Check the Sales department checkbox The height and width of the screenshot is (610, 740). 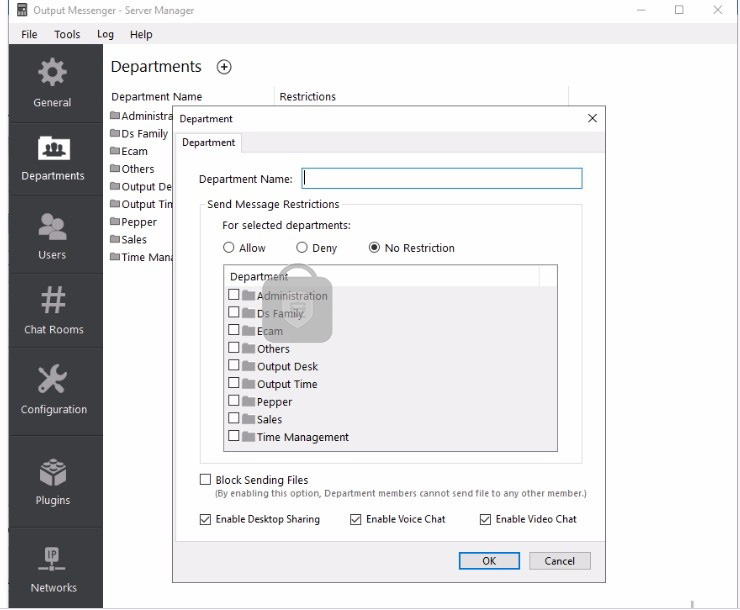point(234,418)
